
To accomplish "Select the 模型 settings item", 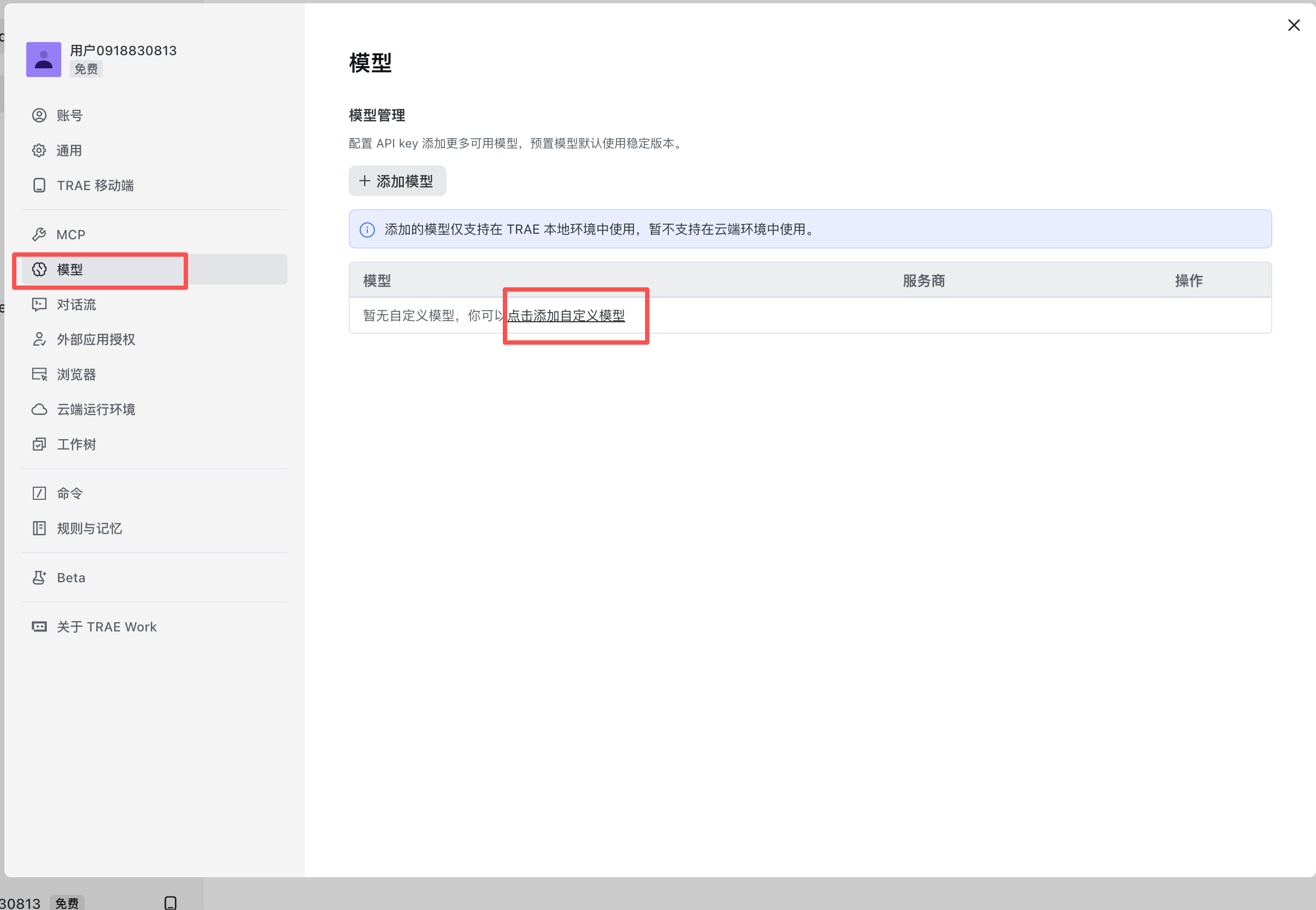I will click(x=154, y=269).
